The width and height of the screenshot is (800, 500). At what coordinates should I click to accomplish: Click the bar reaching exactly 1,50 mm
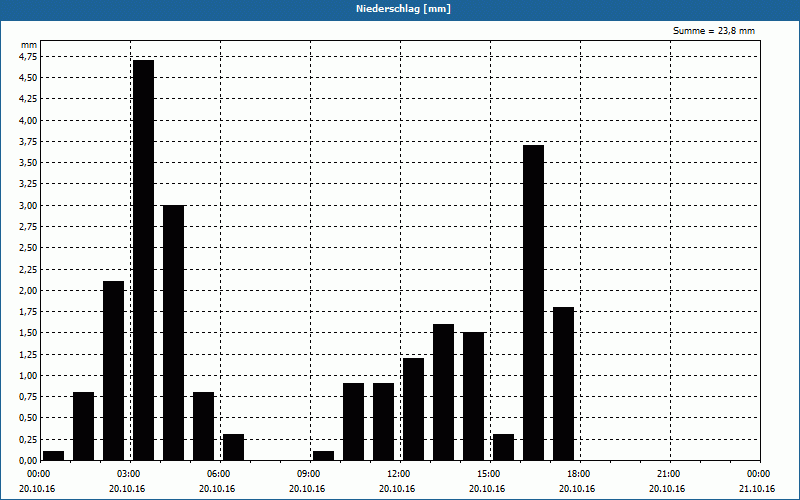[x=473, y=396]
